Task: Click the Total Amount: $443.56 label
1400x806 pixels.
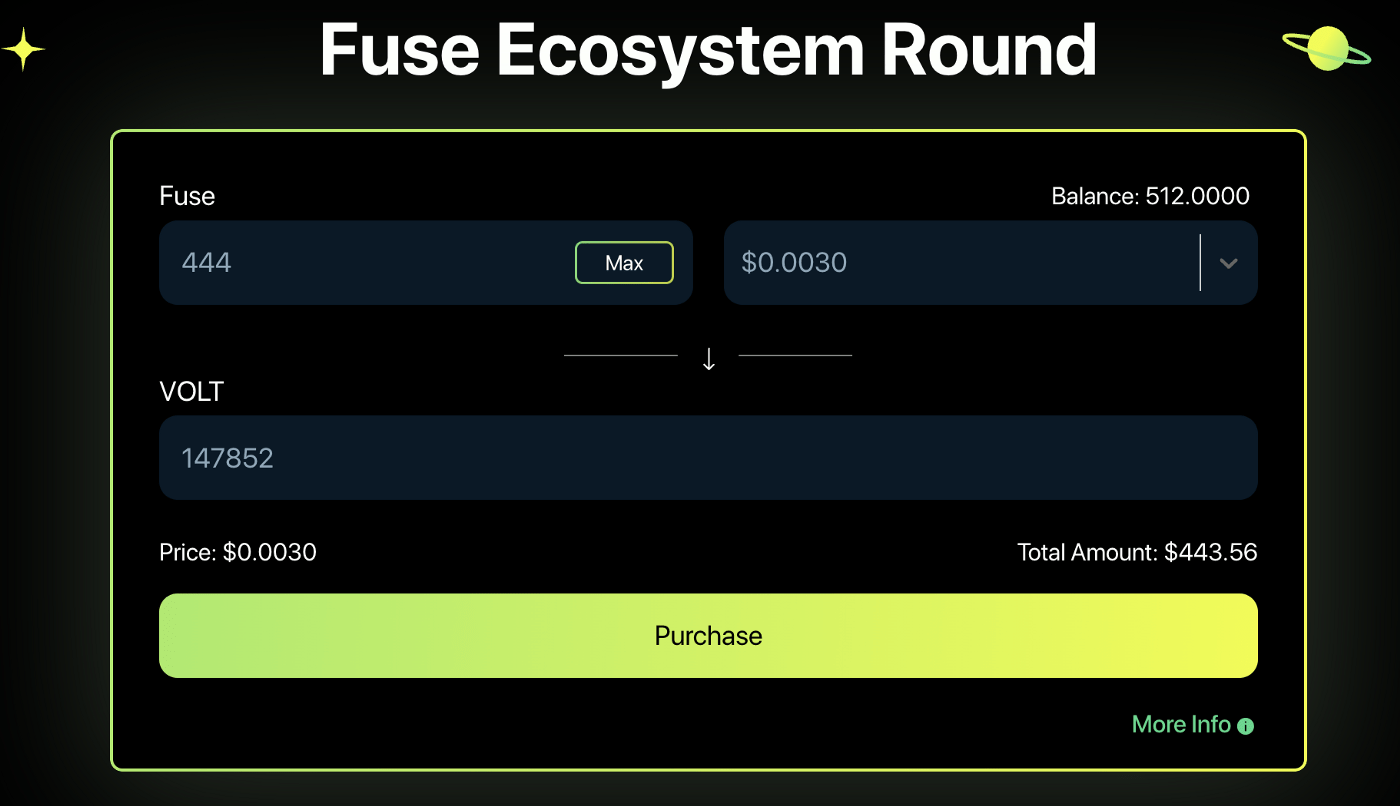Action: click(1137, 551)
